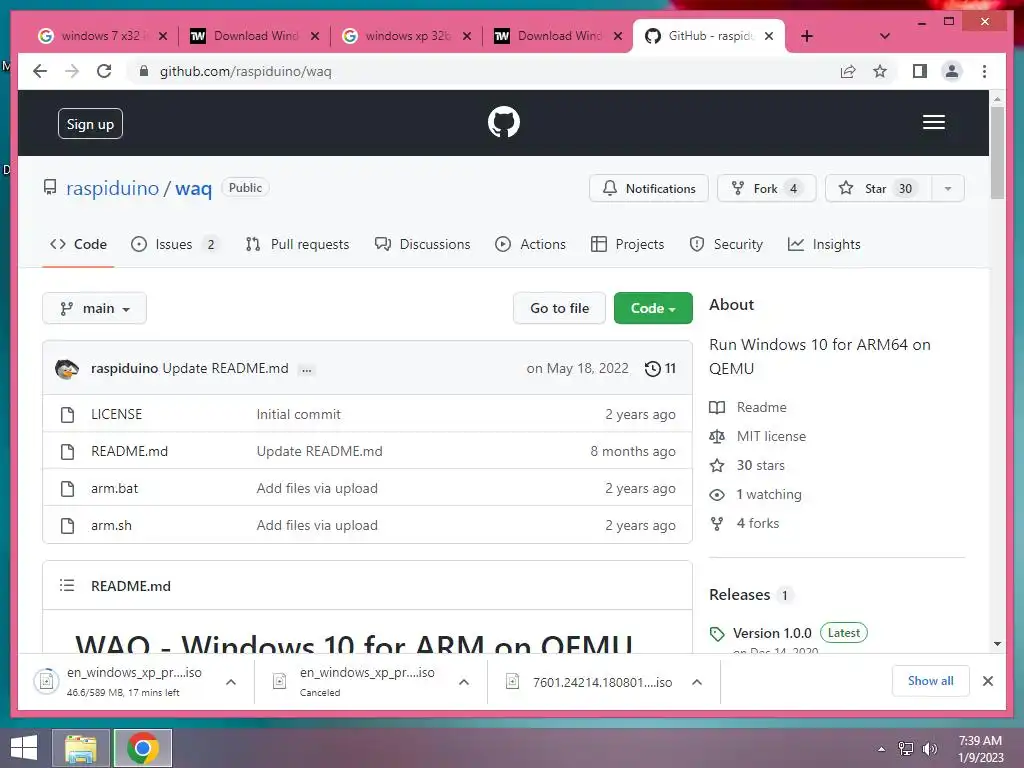Close the GitHub - raspiduino tab
The height and width of the screenshot is (768, 1024).
769,36
